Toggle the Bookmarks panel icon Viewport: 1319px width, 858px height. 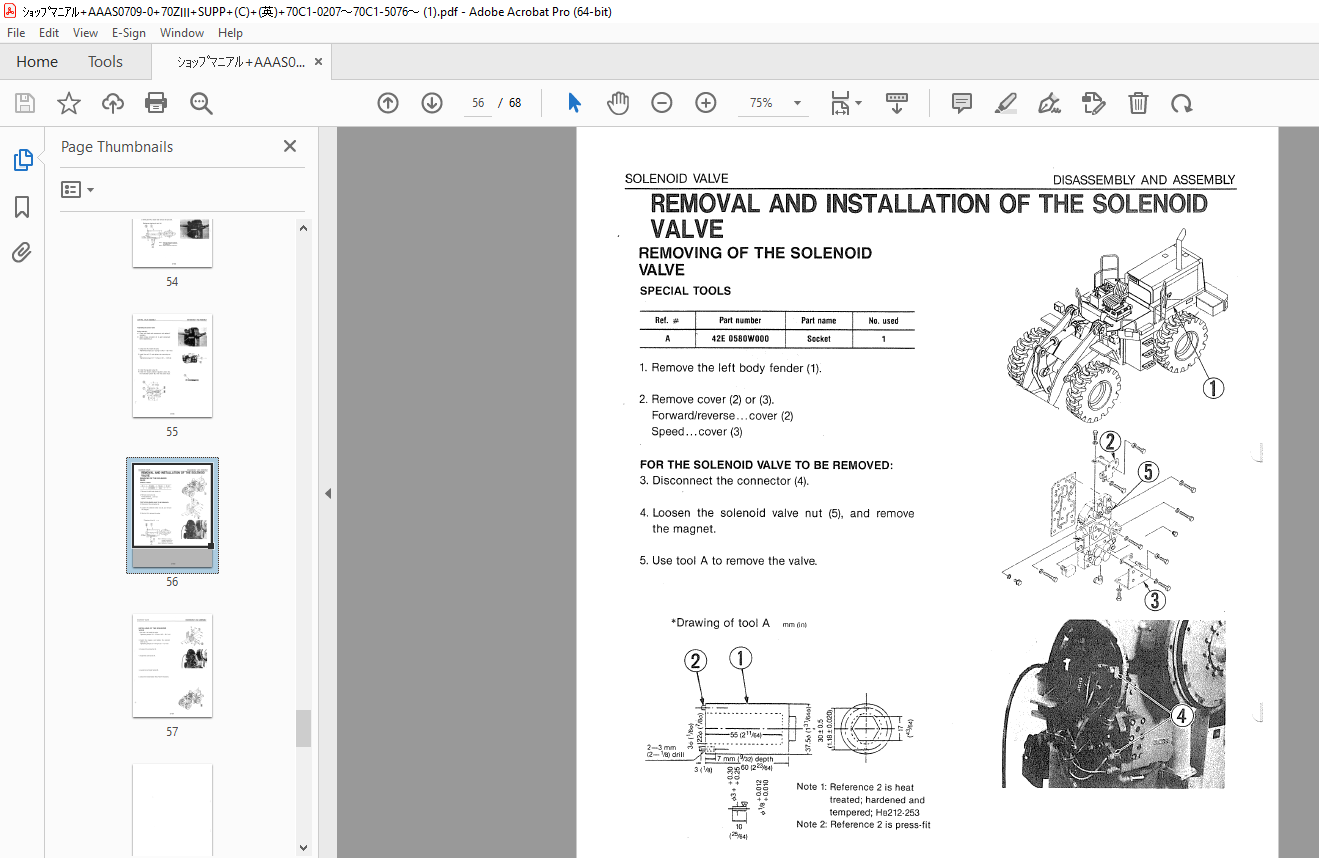[x=22, y=207]
